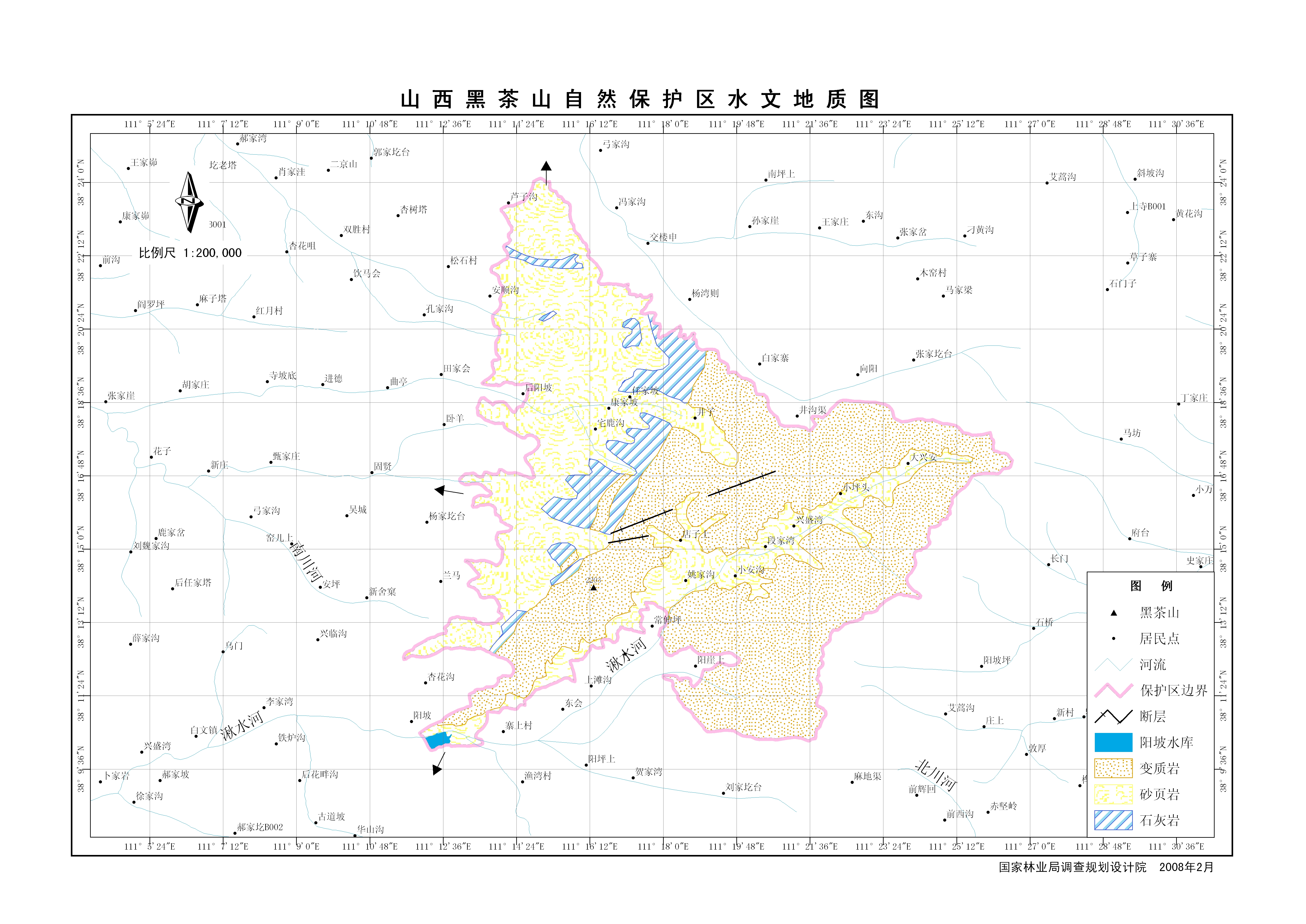Click the map title 山西黑茶山自然保护区水文地质图

pyautogui.click(x=640, y=100)
